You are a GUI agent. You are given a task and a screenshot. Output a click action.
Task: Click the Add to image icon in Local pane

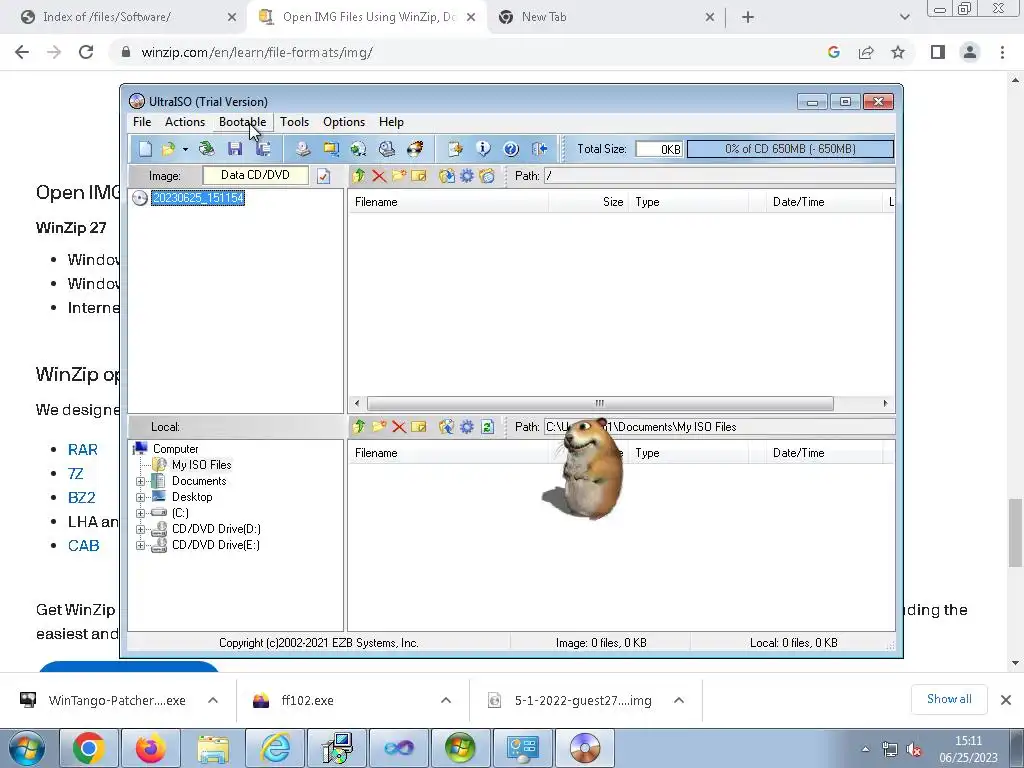pos(447,426)
